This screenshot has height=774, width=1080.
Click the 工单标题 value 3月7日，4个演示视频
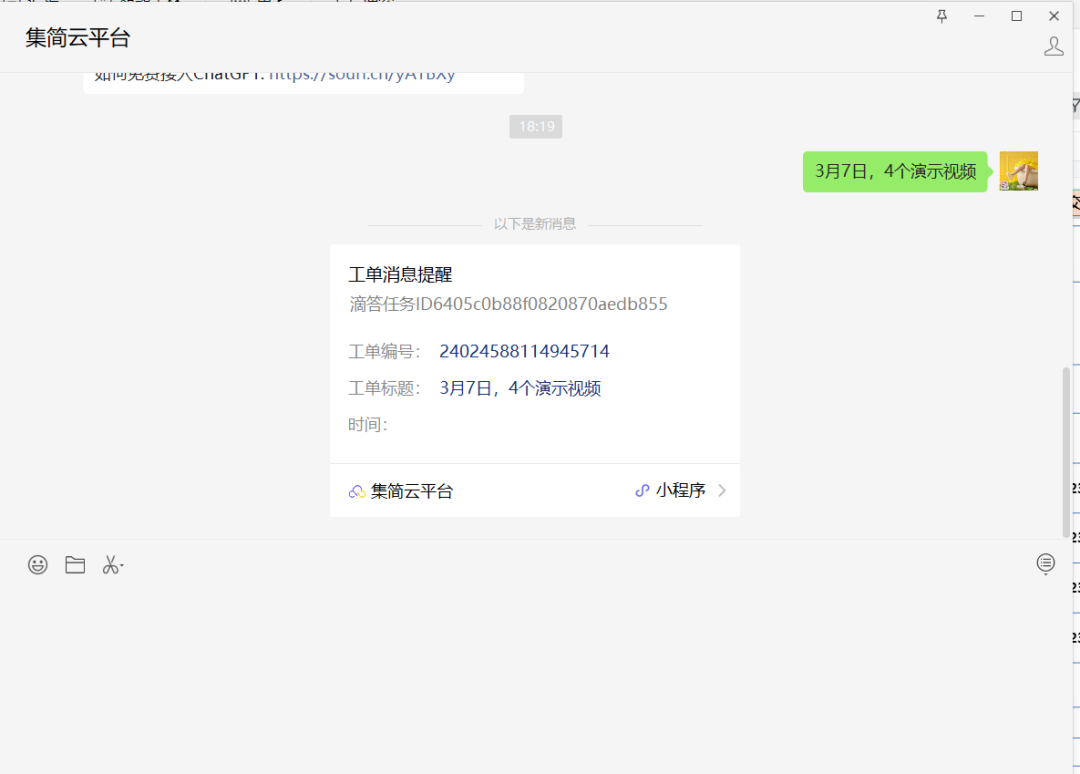point(520,388)
